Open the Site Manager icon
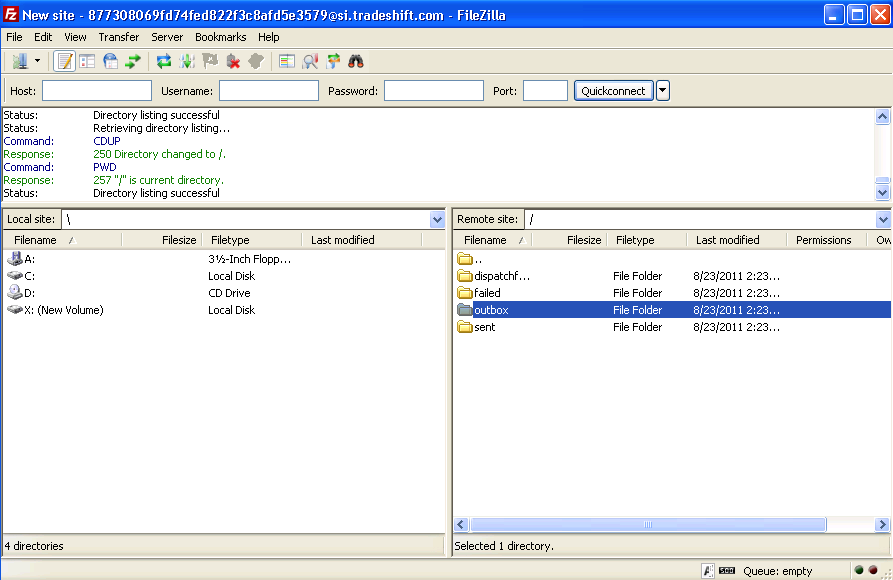Viewport: 893px width, 580px height. pos(20,61)
